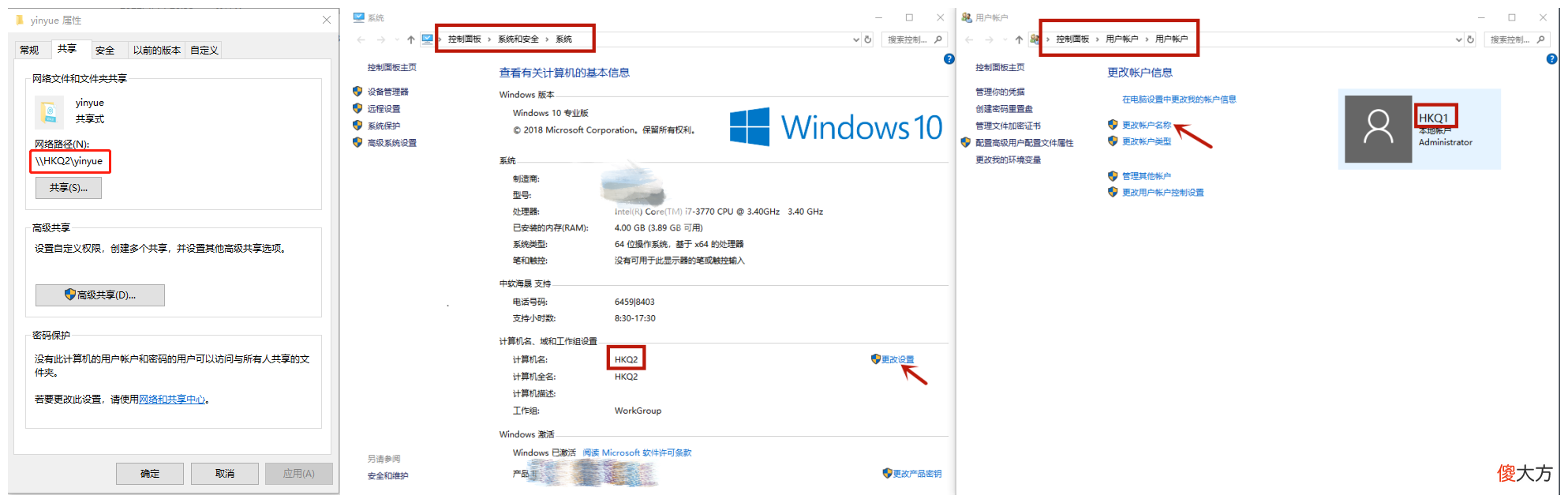This screenshot has height=503, width=1568.
Task: Open the 安全 tab in yinyue properties
Action: pos(105,50)
